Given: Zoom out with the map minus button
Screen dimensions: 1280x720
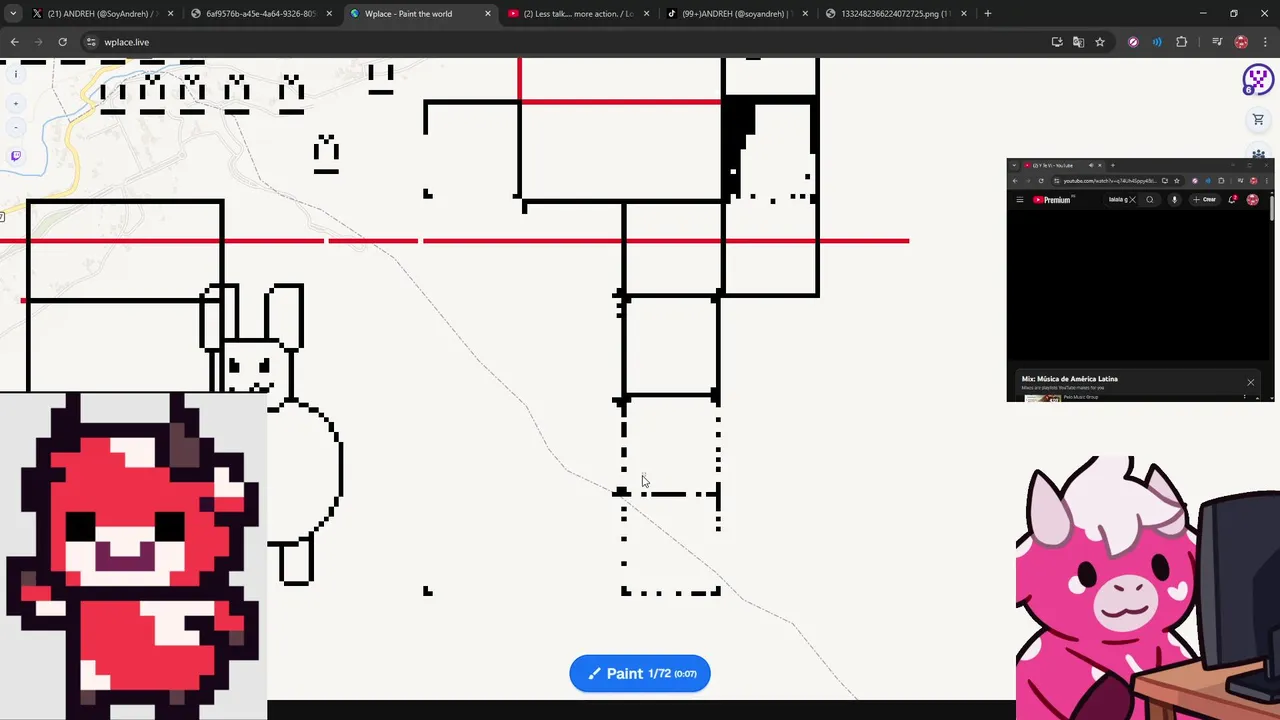Looking at the screenshot, I should tap(16, 128).
